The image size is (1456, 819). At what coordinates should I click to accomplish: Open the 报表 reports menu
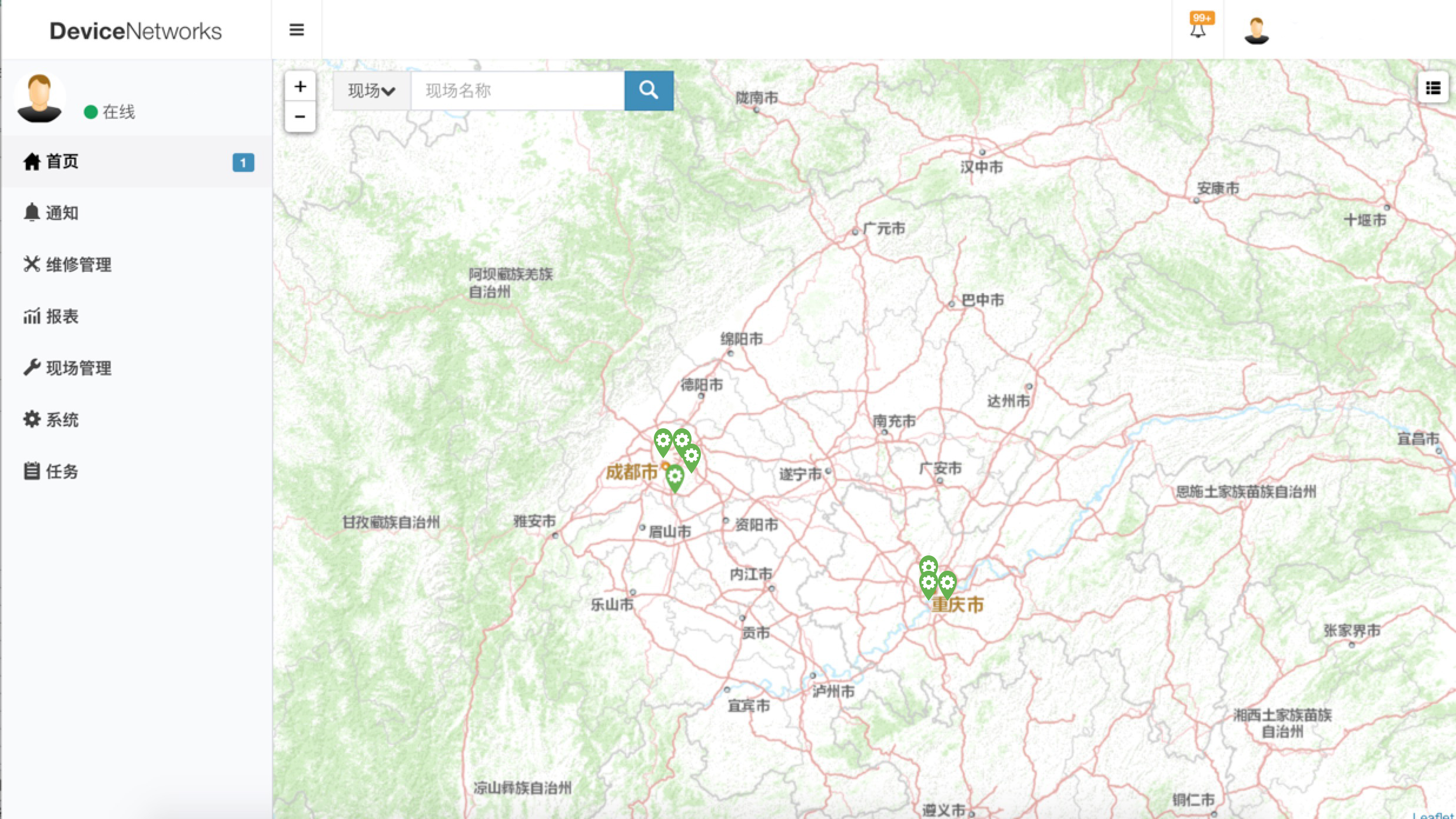62,317
